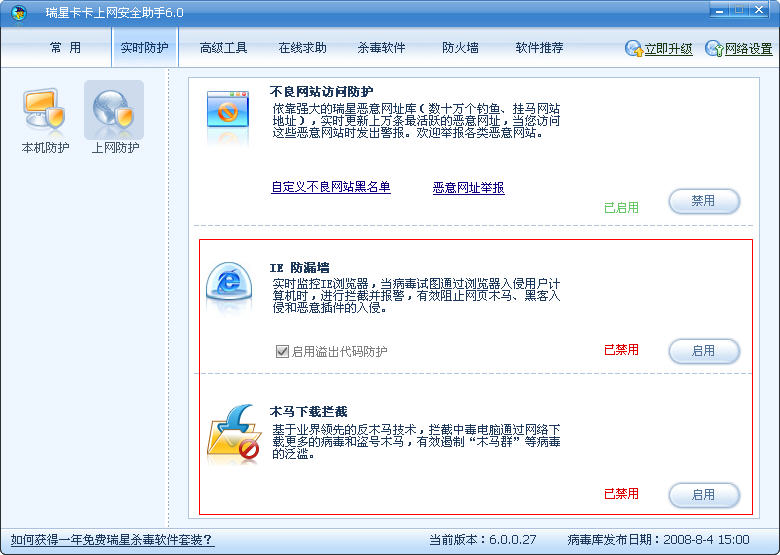Click the 木马下载拦截 heading

click(308, 412)
